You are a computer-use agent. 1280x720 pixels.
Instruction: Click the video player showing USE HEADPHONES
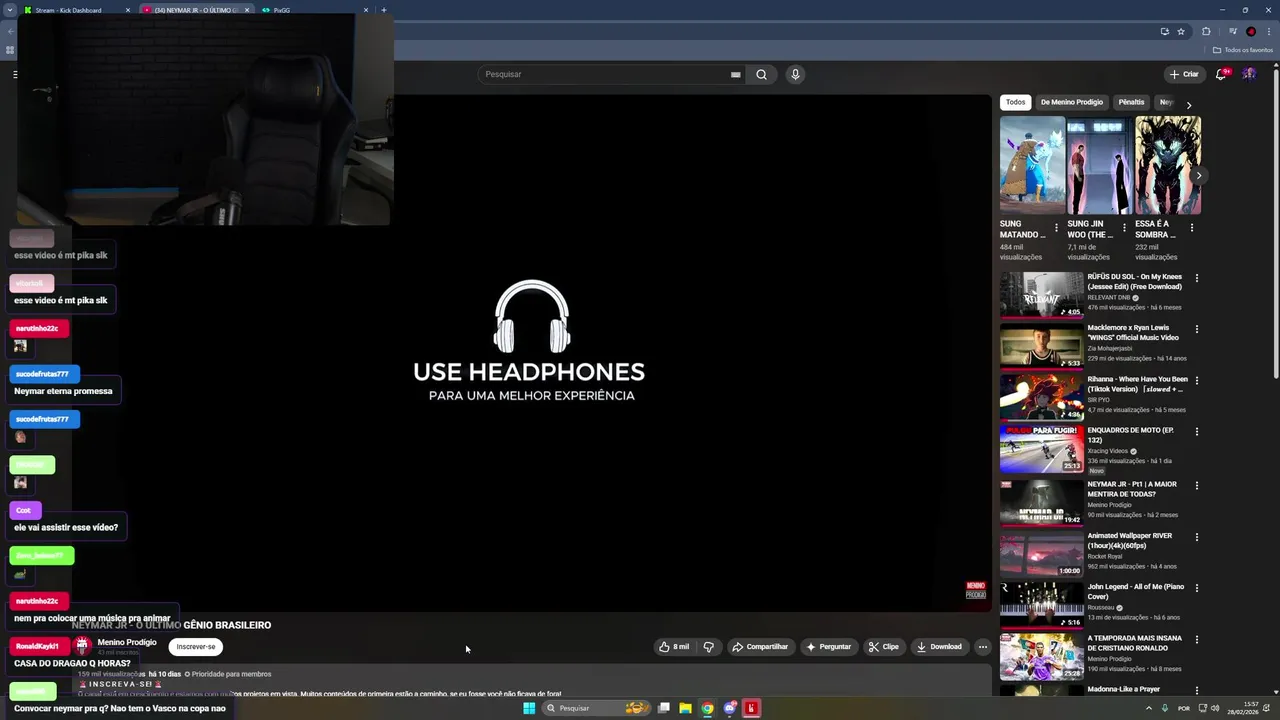coord(529,352)
